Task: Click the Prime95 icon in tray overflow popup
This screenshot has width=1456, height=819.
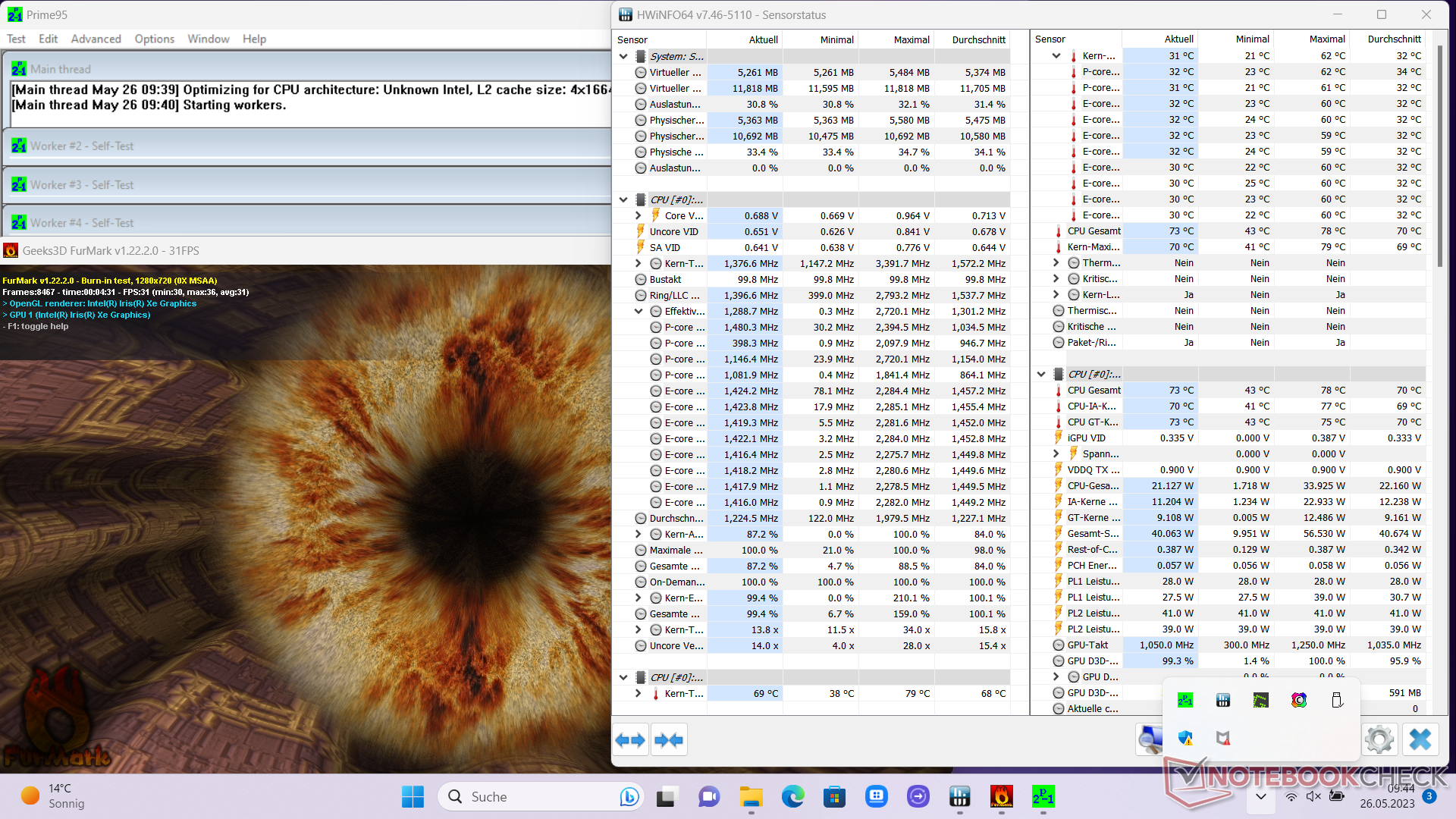Action: 1185,700
